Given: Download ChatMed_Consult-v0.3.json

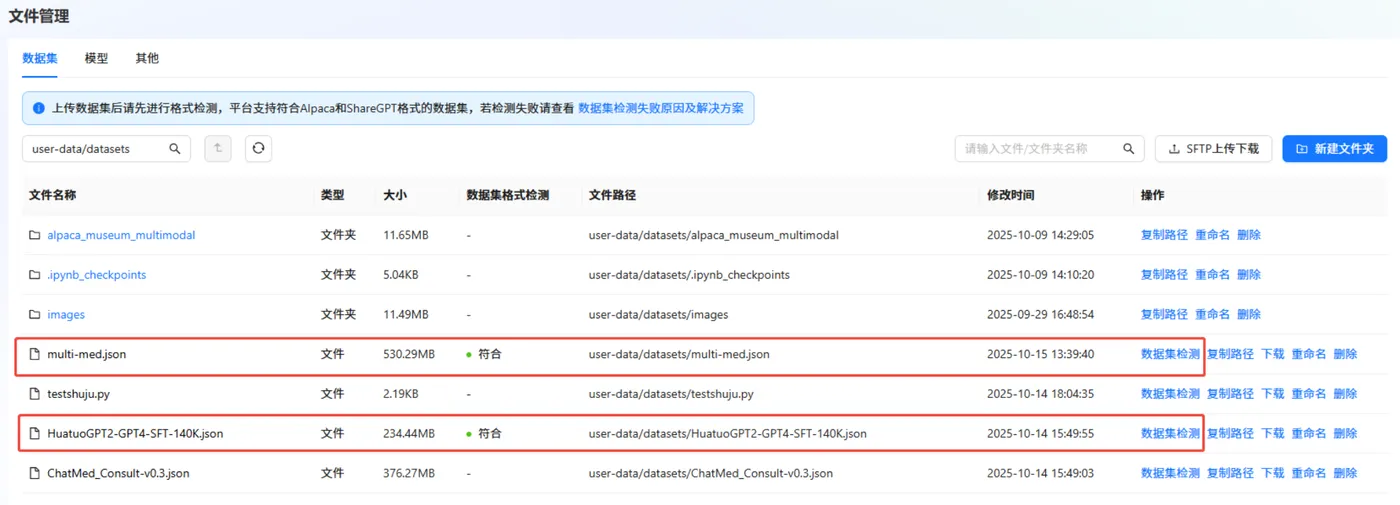Looking at the screenshot, I should click(x=1272, y=473).
